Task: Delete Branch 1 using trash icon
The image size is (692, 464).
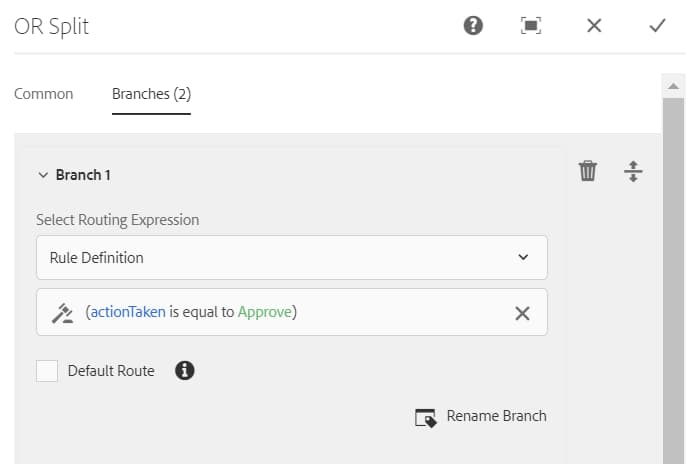Action: click(588, 171)
